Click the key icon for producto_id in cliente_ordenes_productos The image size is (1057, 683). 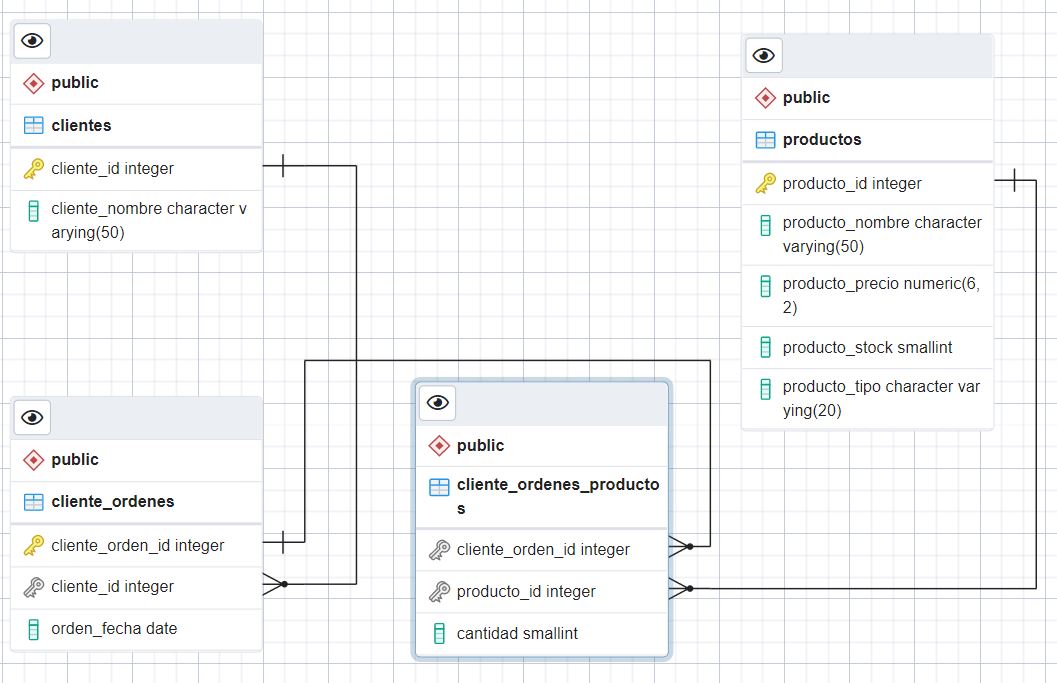(x=437, y=591)
